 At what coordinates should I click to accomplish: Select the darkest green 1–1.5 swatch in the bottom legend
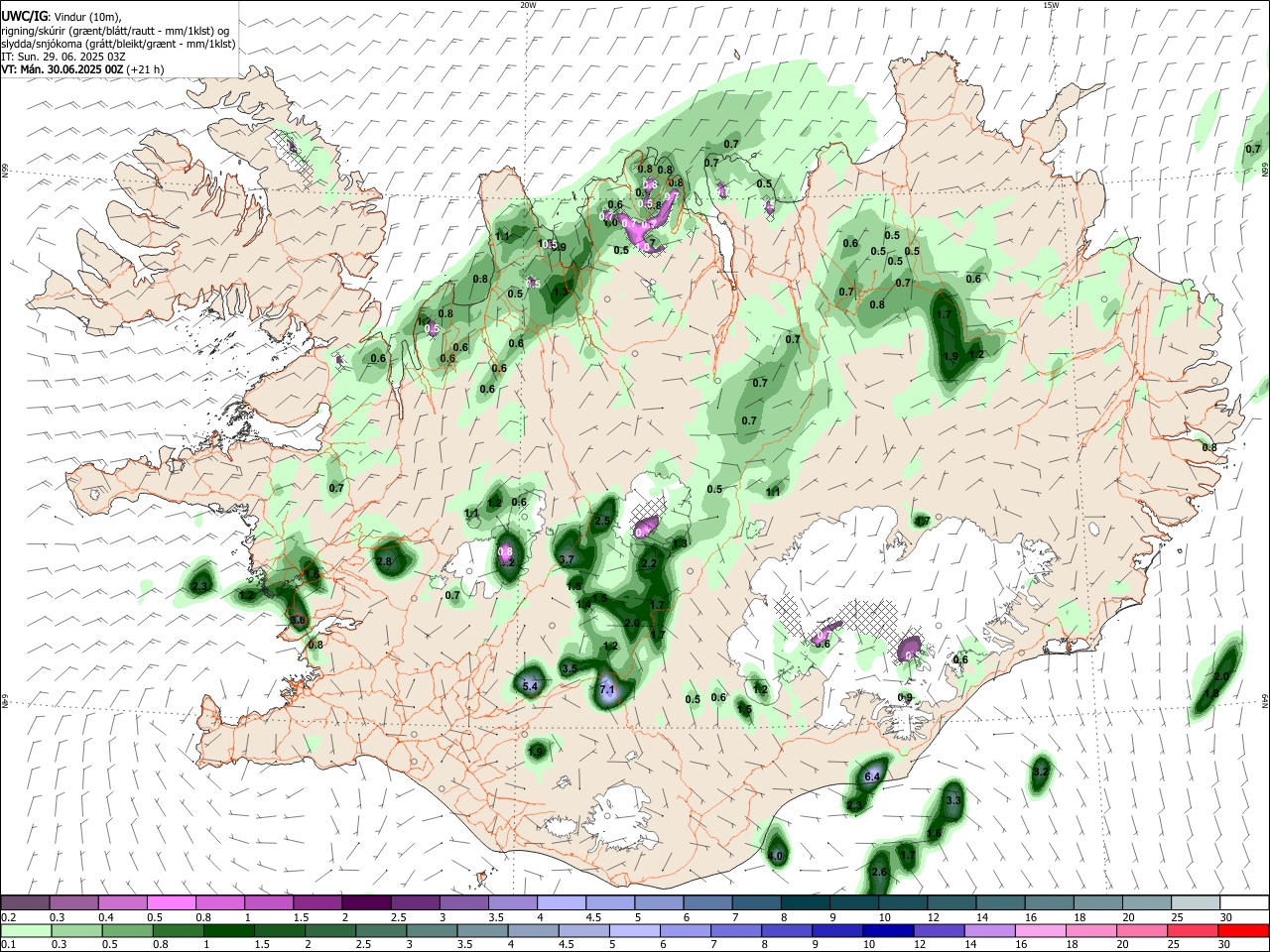click(x=228, y=929)
